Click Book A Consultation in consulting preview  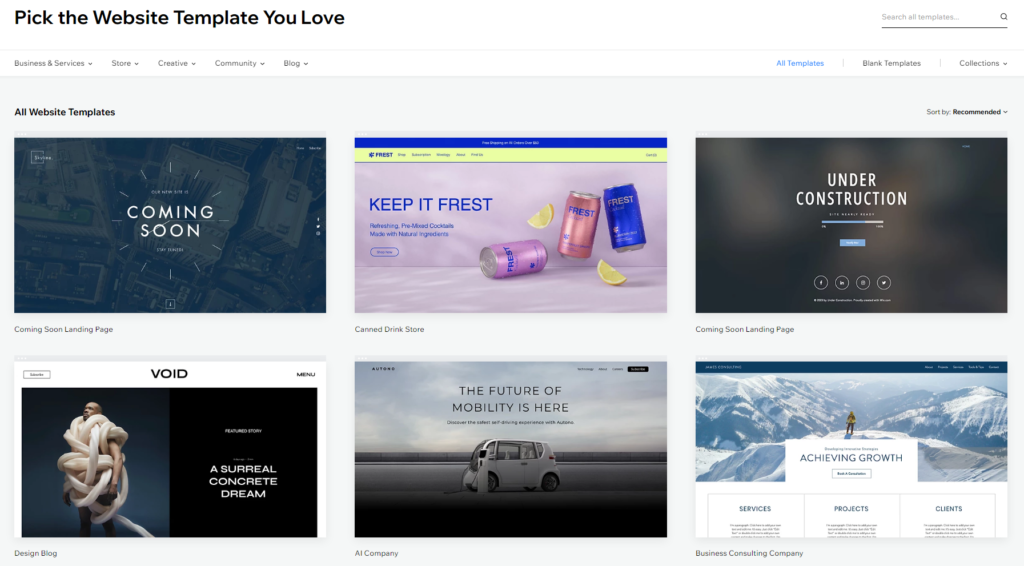[x=851, y=473]
